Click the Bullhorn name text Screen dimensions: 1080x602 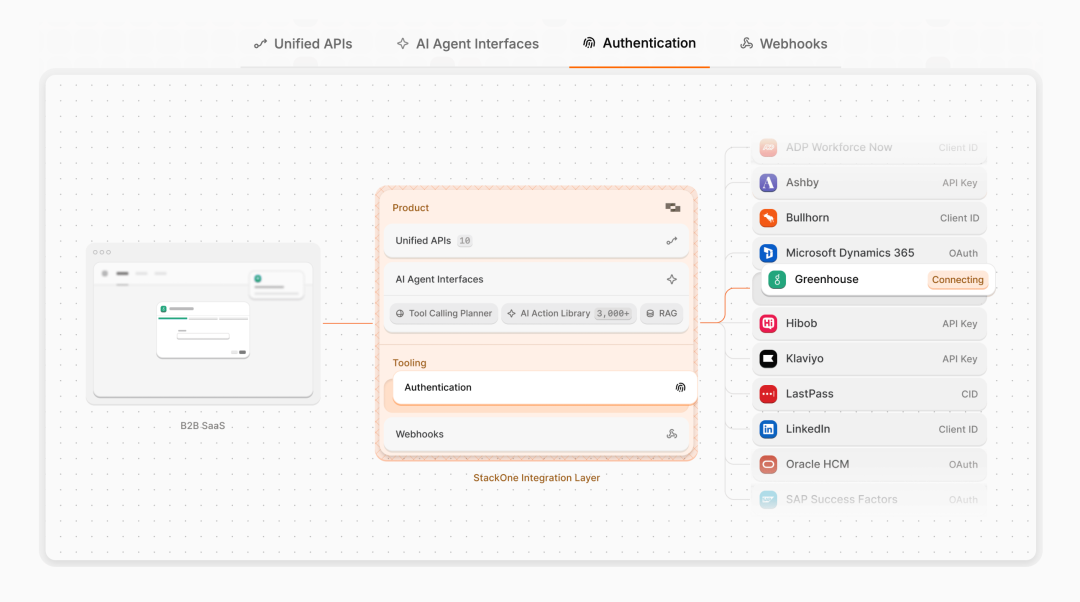pyautogui.click(x=807, y=218)
